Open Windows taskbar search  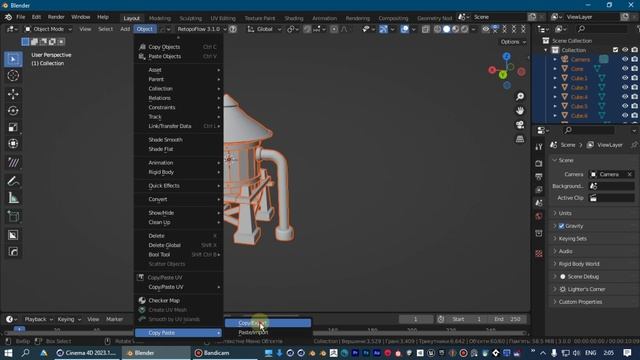pos(25,353)
